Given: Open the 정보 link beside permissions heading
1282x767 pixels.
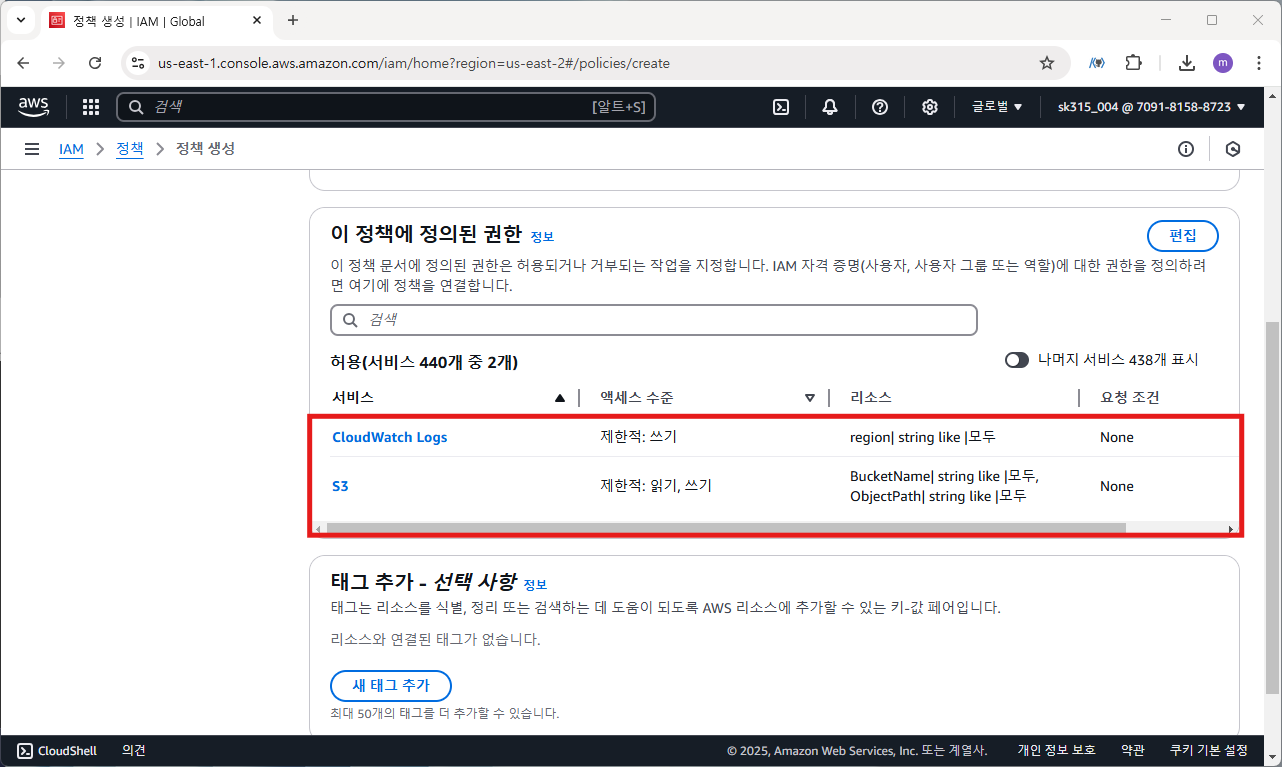Looking at the screenshot, I should tap(542, 237).
